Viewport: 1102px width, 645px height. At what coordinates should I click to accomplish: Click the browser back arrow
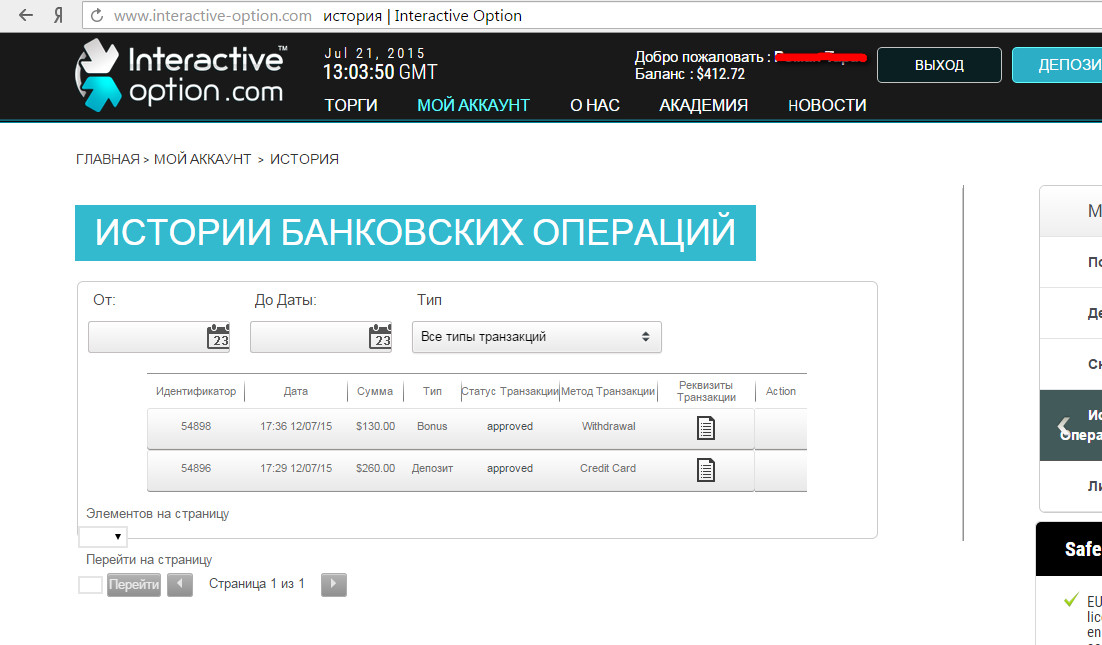point(26,15)
